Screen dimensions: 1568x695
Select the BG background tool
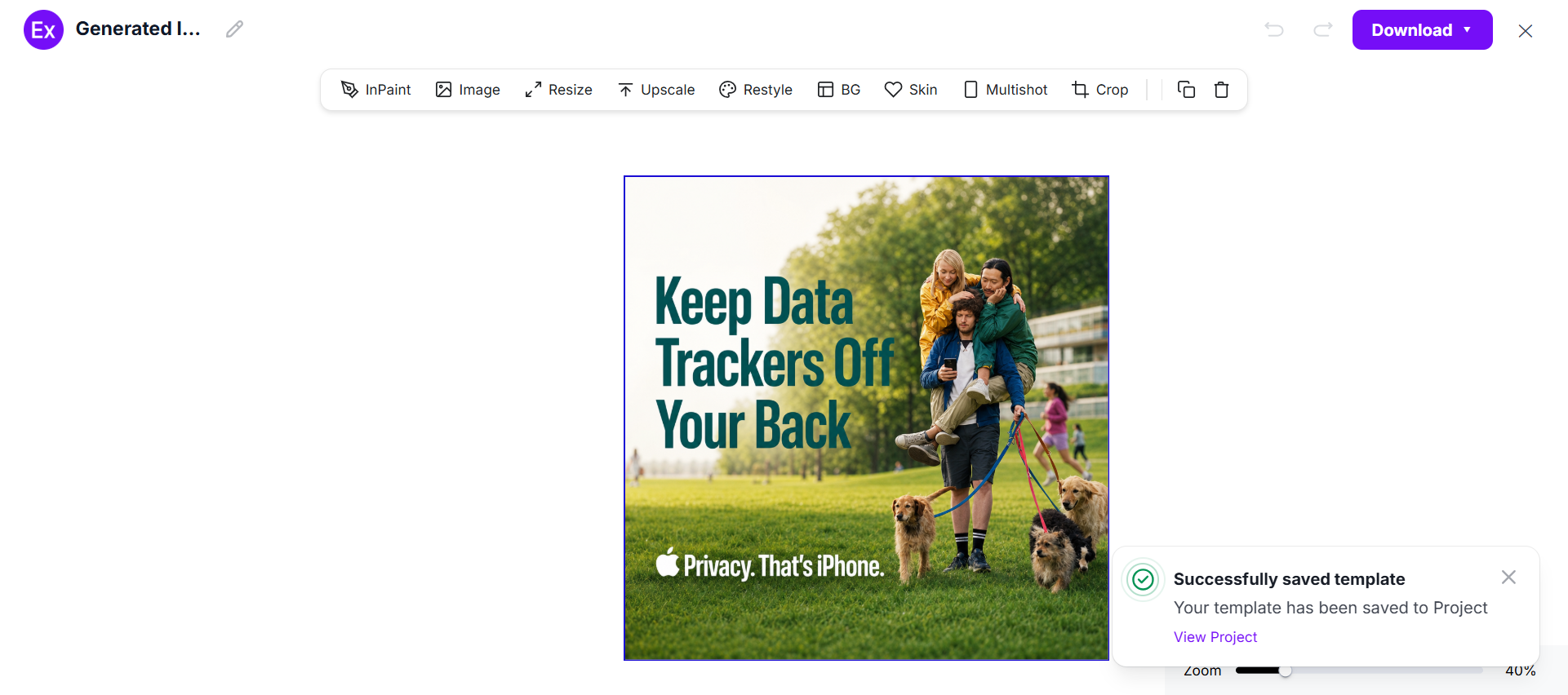coord(839,90)
